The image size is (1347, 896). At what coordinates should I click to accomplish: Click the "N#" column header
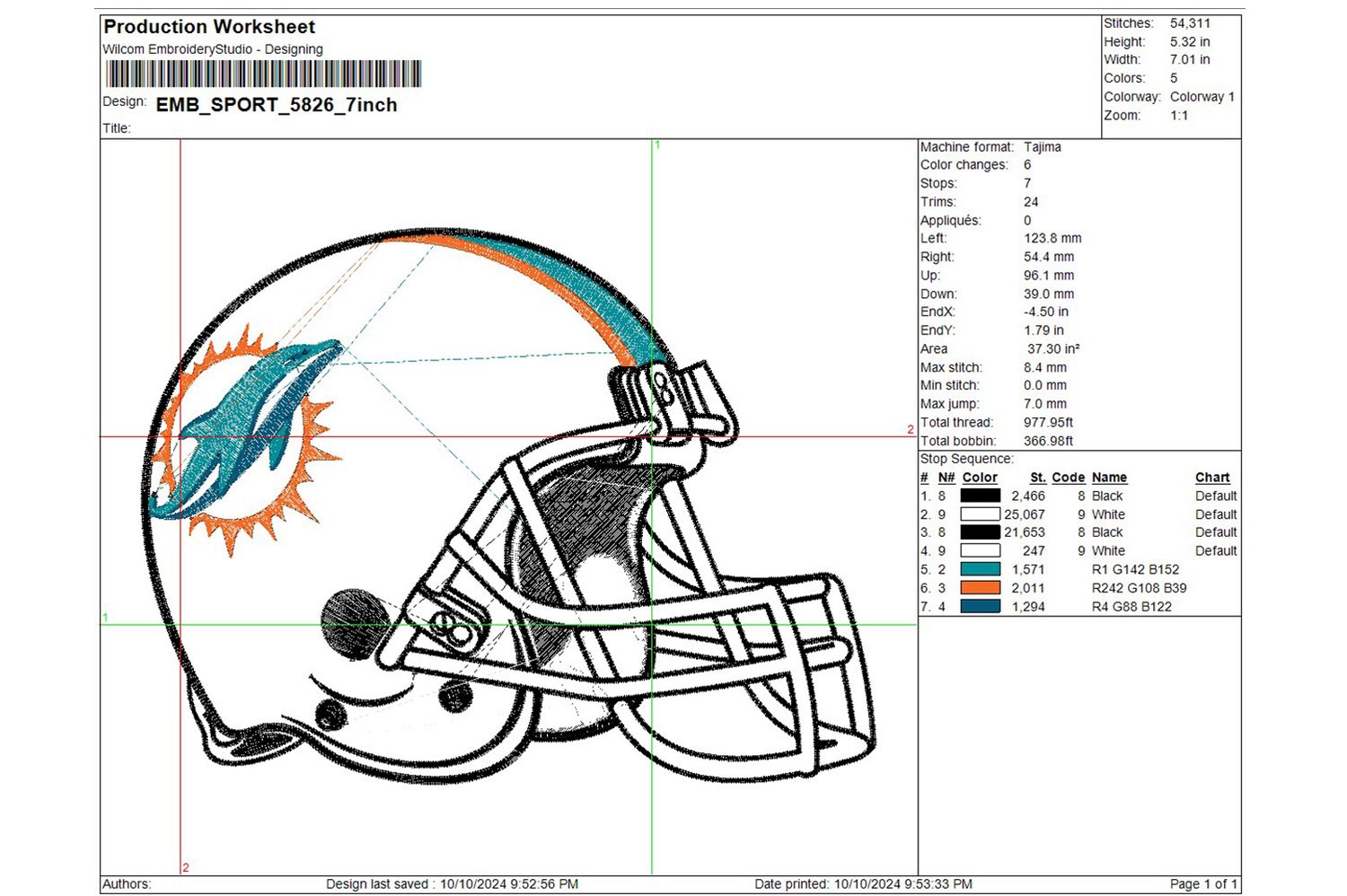point(946,478)
